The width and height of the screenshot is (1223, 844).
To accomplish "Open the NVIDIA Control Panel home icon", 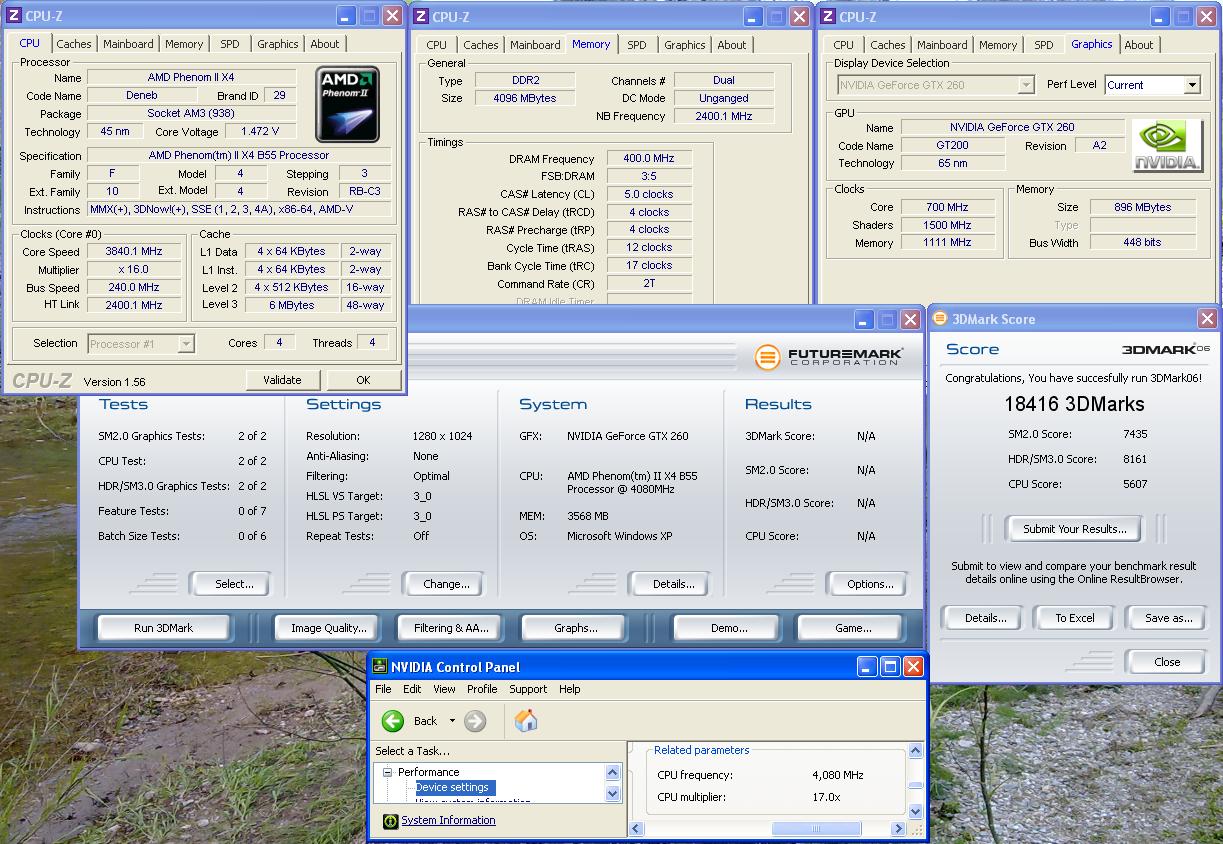I will point(526,721).
